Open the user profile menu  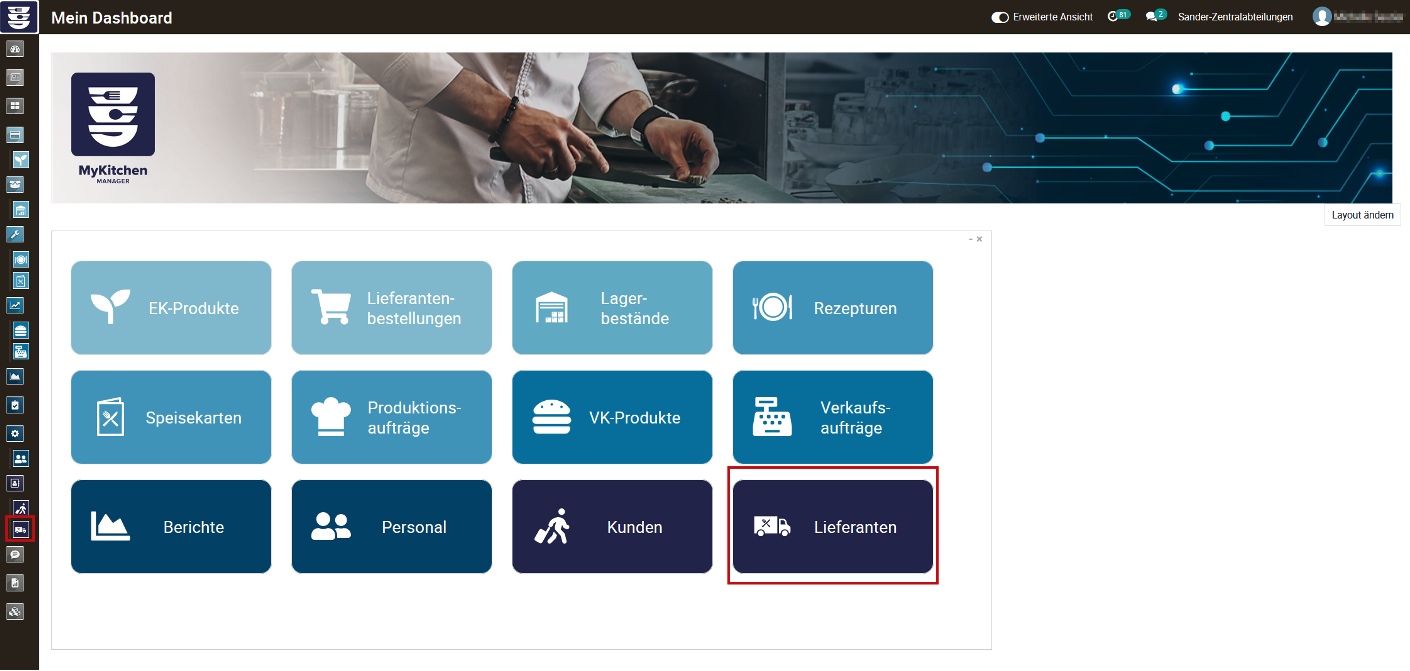[x=1355, y=17]
